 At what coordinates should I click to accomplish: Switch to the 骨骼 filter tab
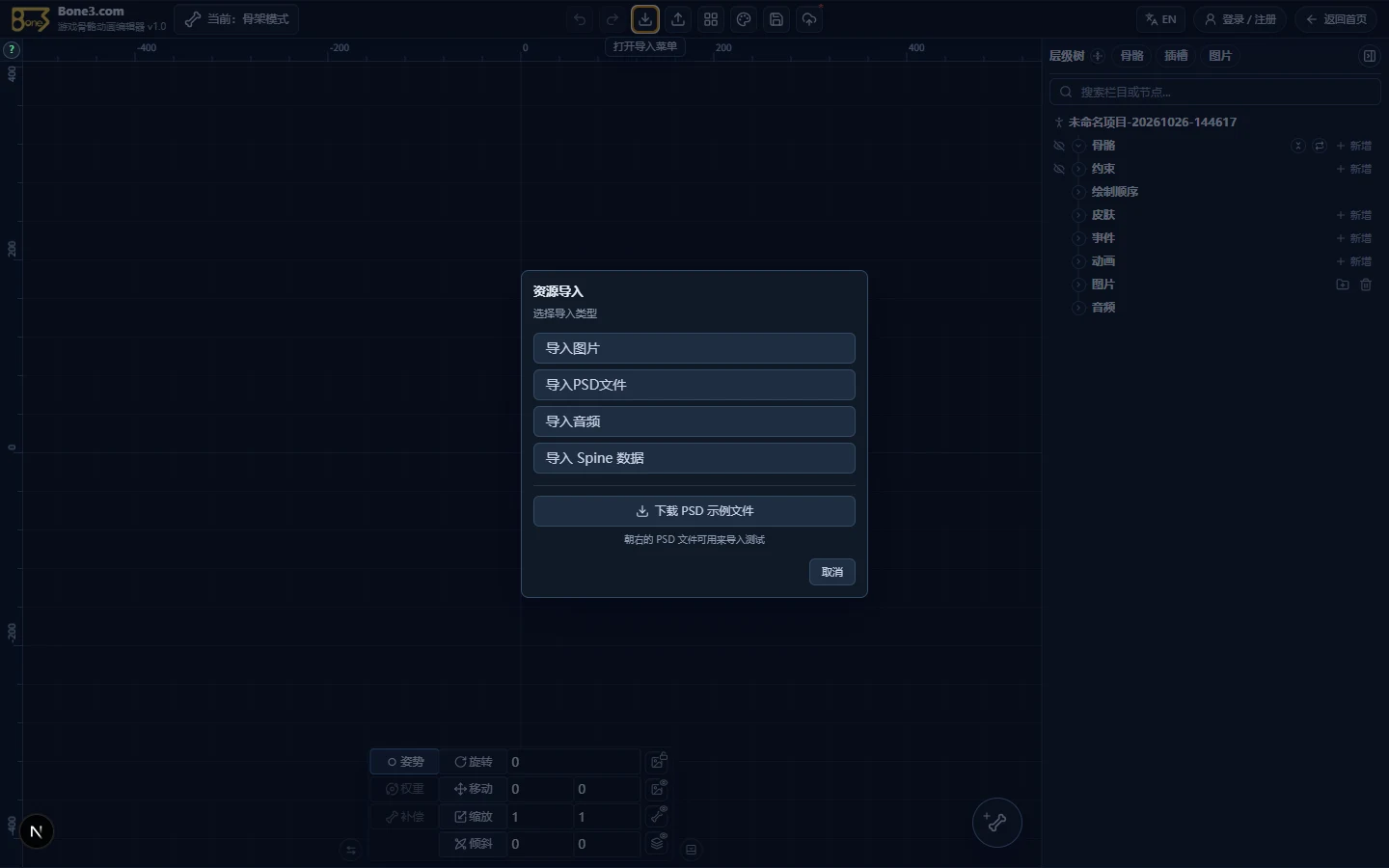(x=1132, y=56)
